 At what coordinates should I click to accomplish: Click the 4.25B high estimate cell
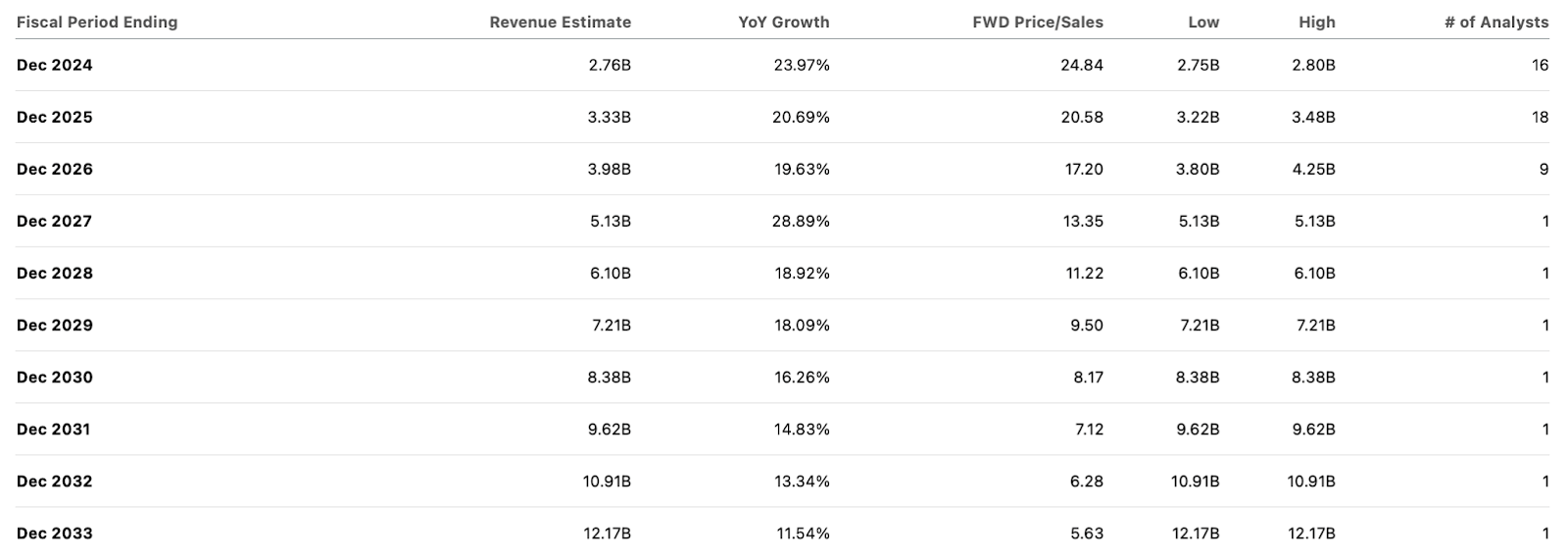click(1313, 169)
